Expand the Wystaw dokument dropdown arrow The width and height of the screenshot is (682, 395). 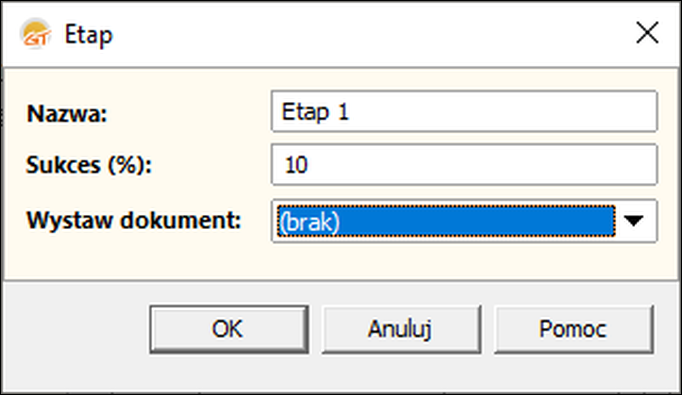[633, 221]
